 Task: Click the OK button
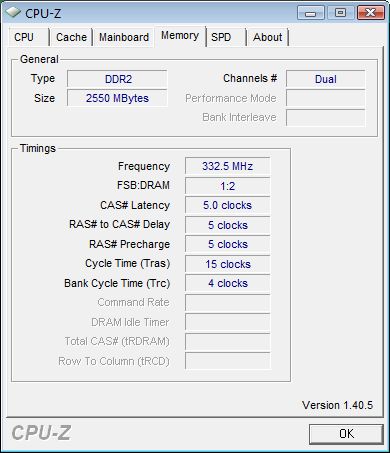tap(346, 434)
